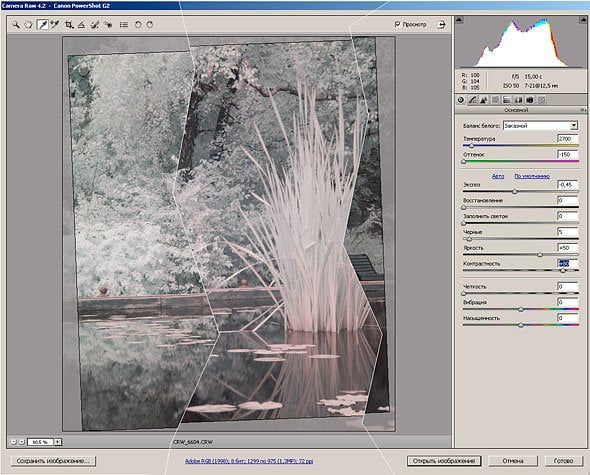
Task: Switch to the Tone Curve tab
Action: pos(472,100)
